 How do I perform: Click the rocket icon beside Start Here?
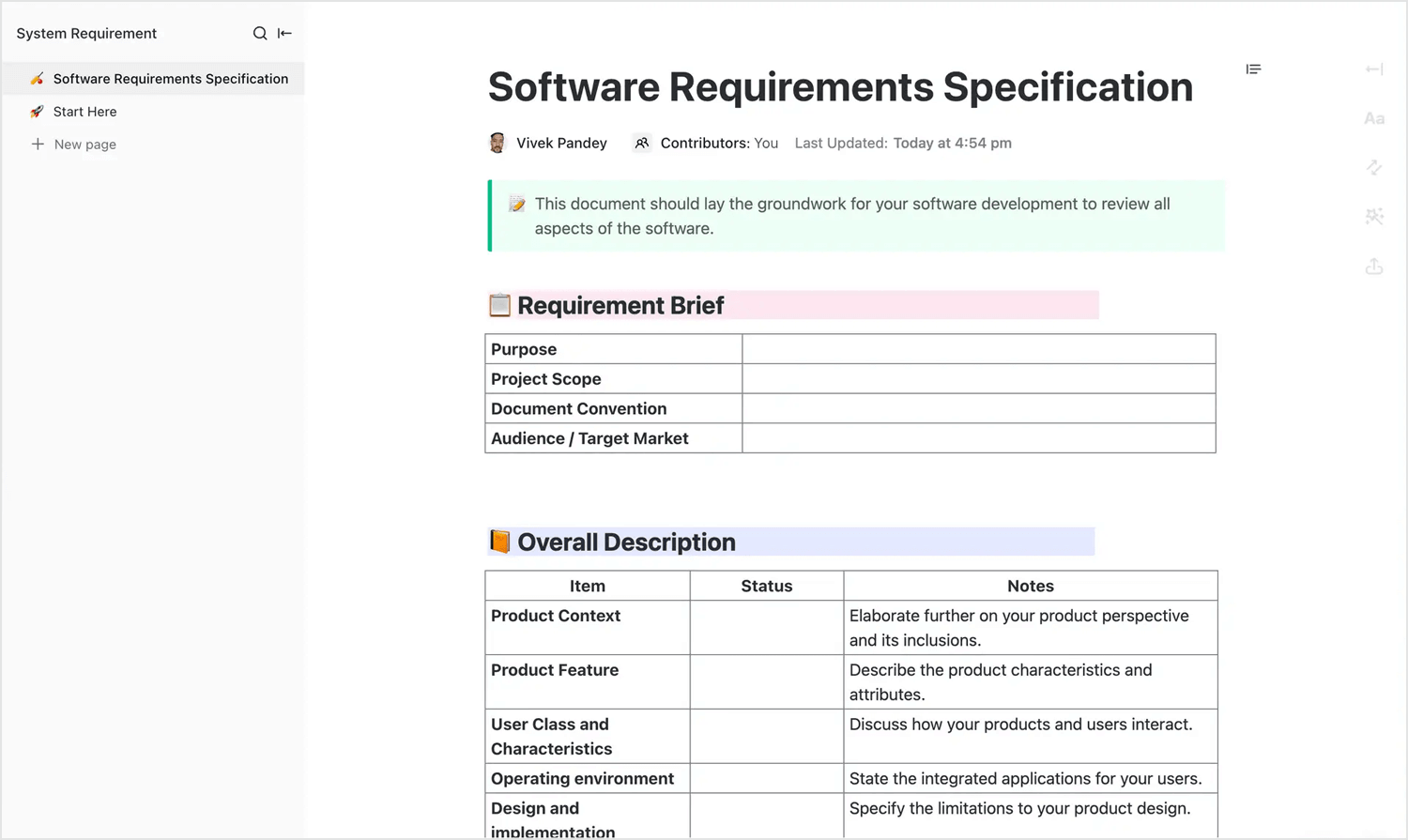click(x=37, y=112)
